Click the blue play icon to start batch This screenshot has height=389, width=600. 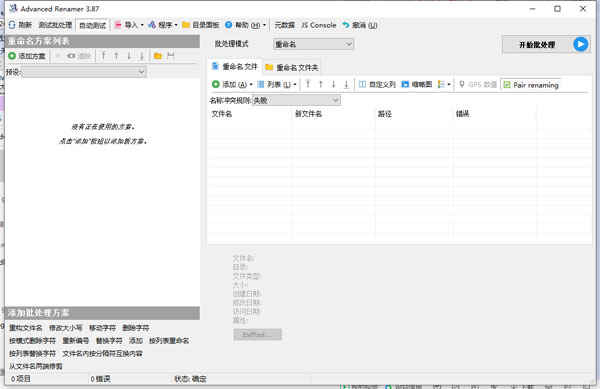pyautogui.click(x=580, y=44)
